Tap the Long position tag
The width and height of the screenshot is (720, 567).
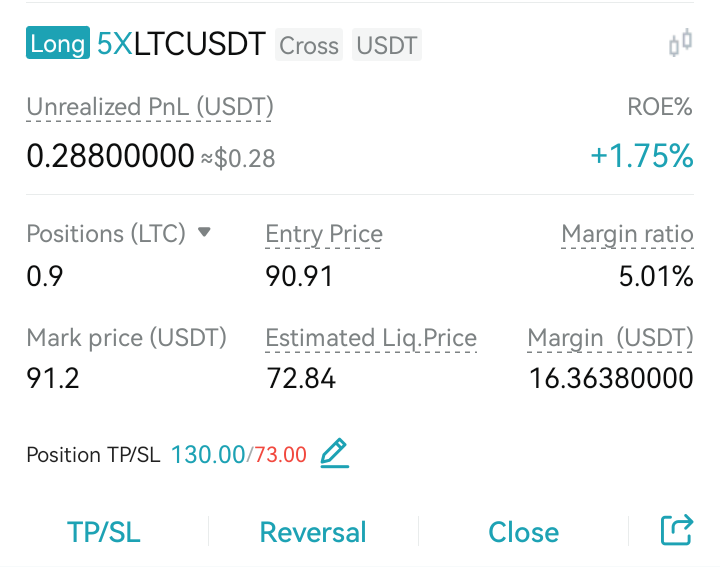click(58, 43)
